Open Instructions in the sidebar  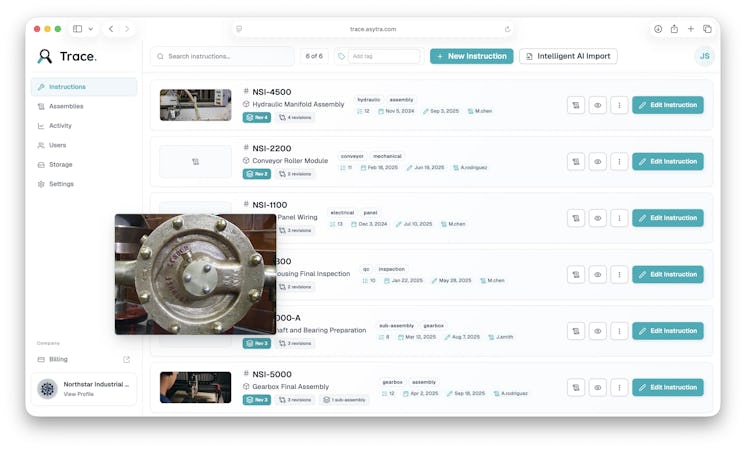coord(84,87)
